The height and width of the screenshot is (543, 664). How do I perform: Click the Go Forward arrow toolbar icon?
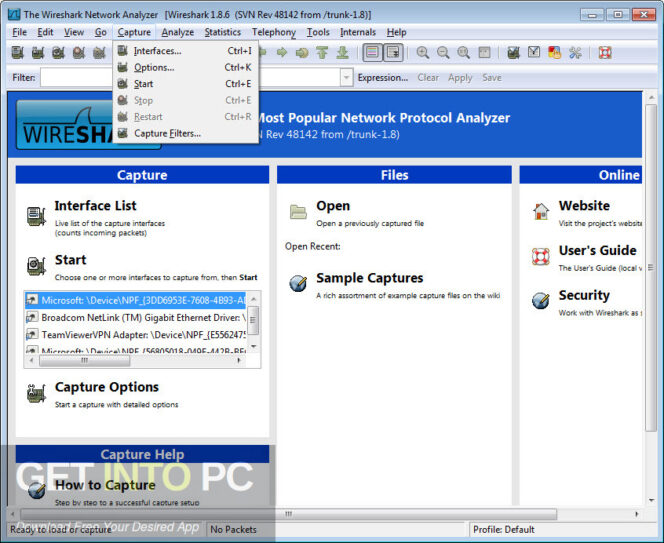click(282, 53)
